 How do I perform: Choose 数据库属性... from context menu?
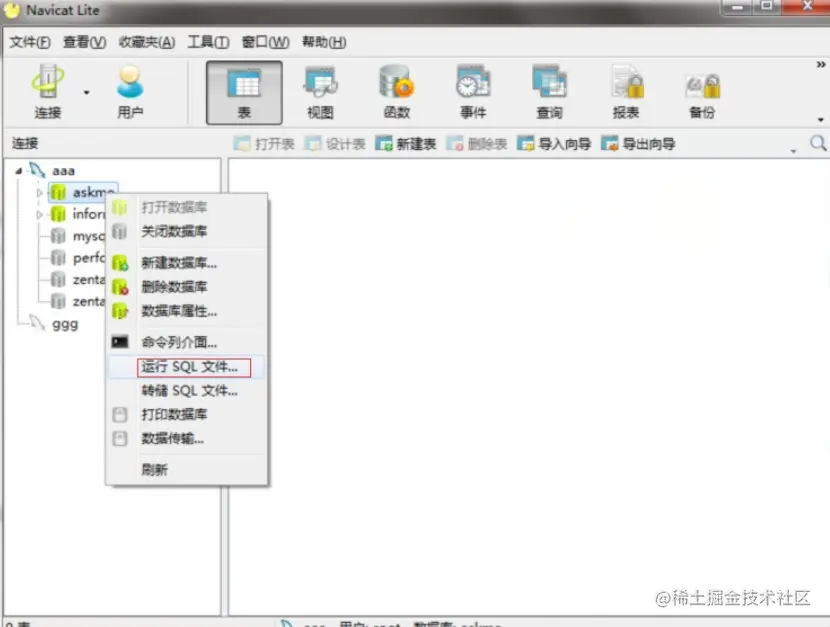[186, 311]
